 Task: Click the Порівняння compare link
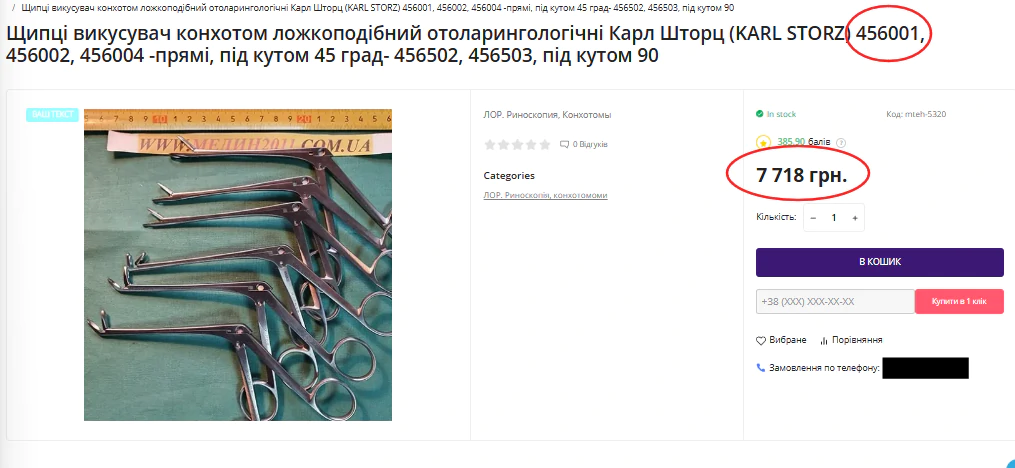(x=857, y=340)
